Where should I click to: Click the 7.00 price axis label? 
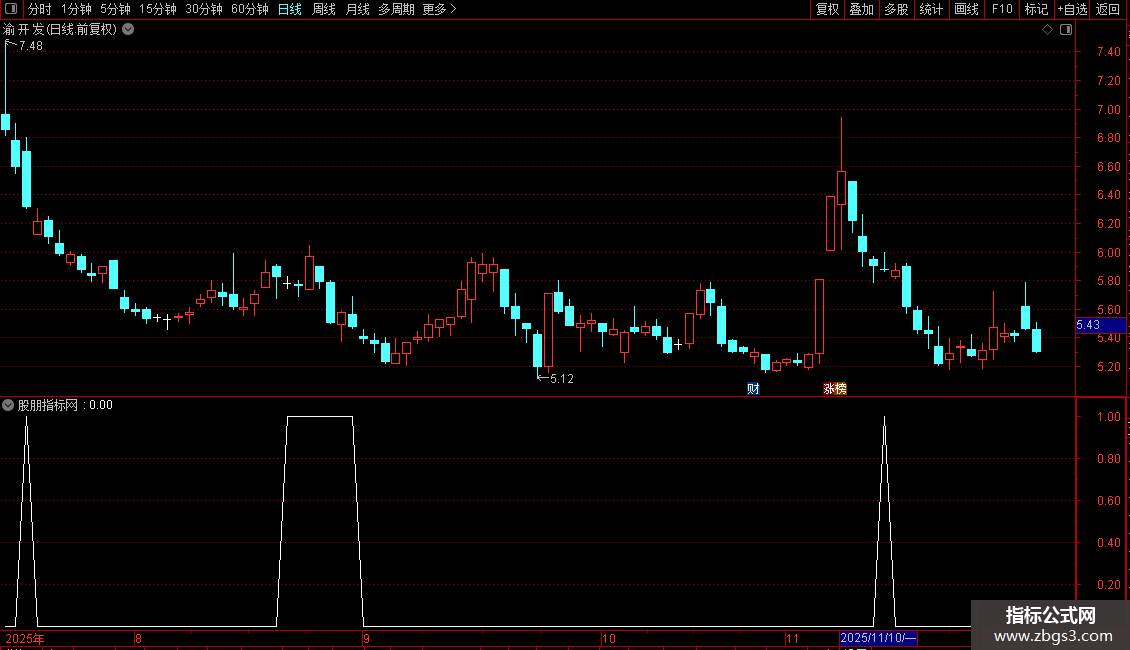tap(1108, 110)
